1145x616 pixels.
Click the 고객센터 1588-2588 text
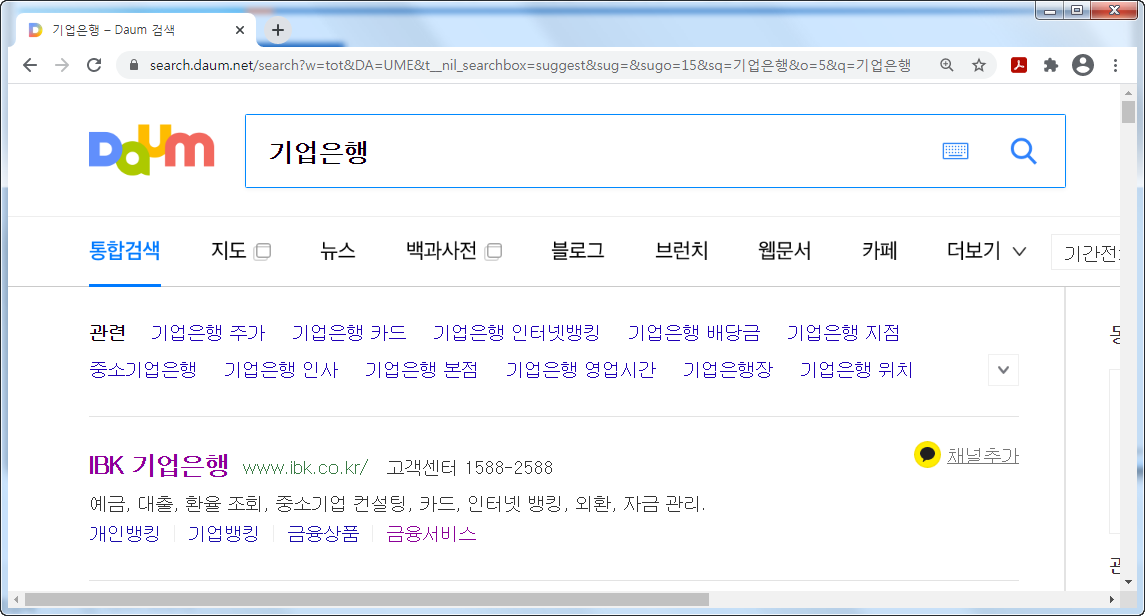coord(470,468)
